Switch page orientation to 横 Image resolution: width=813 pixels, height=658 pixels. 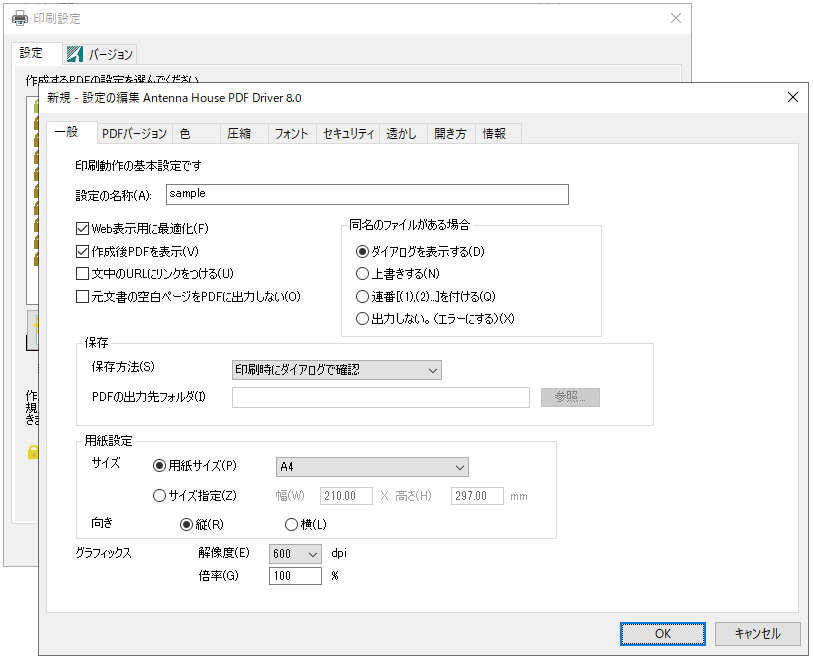(291, 525)
